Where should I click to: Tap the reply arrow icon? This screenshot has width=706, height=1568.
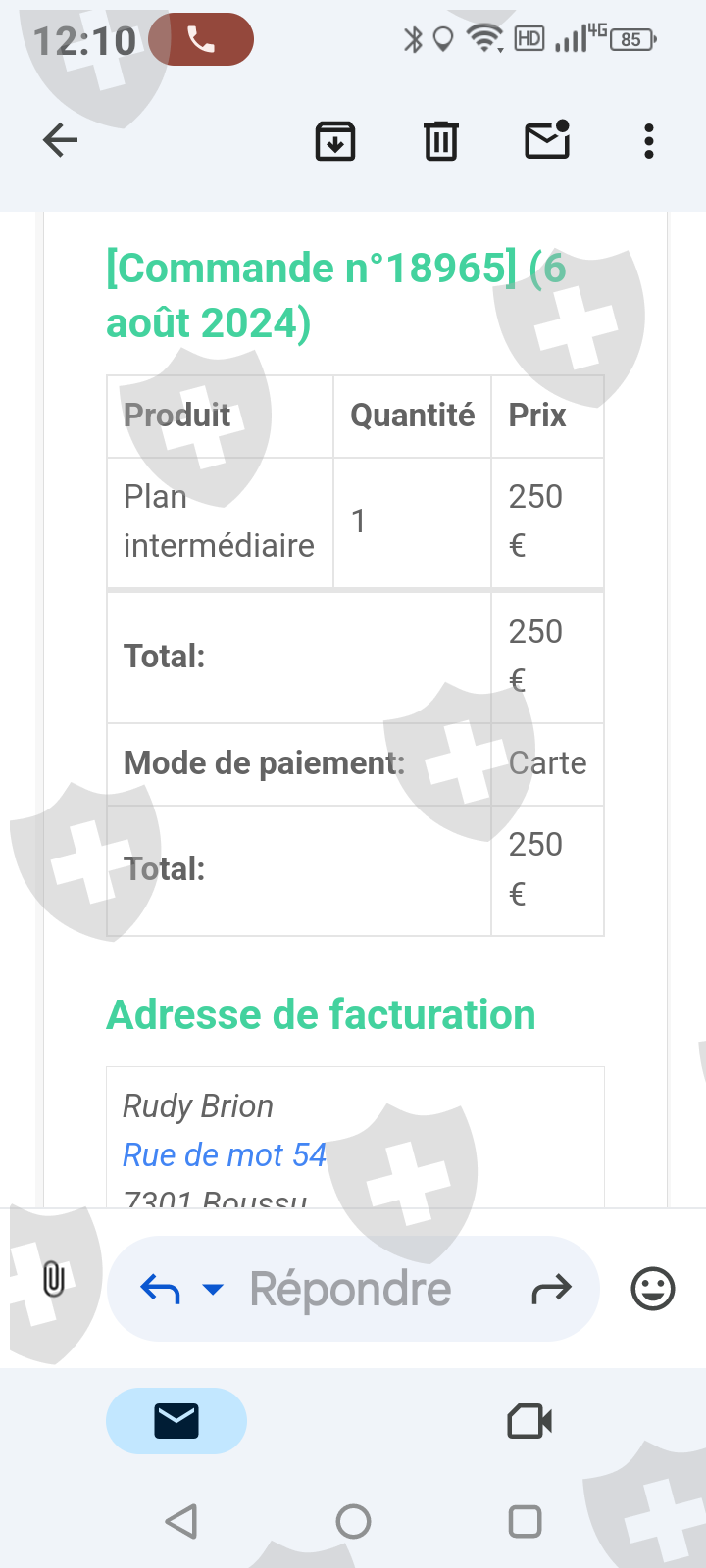click(x=161, y=1289)
